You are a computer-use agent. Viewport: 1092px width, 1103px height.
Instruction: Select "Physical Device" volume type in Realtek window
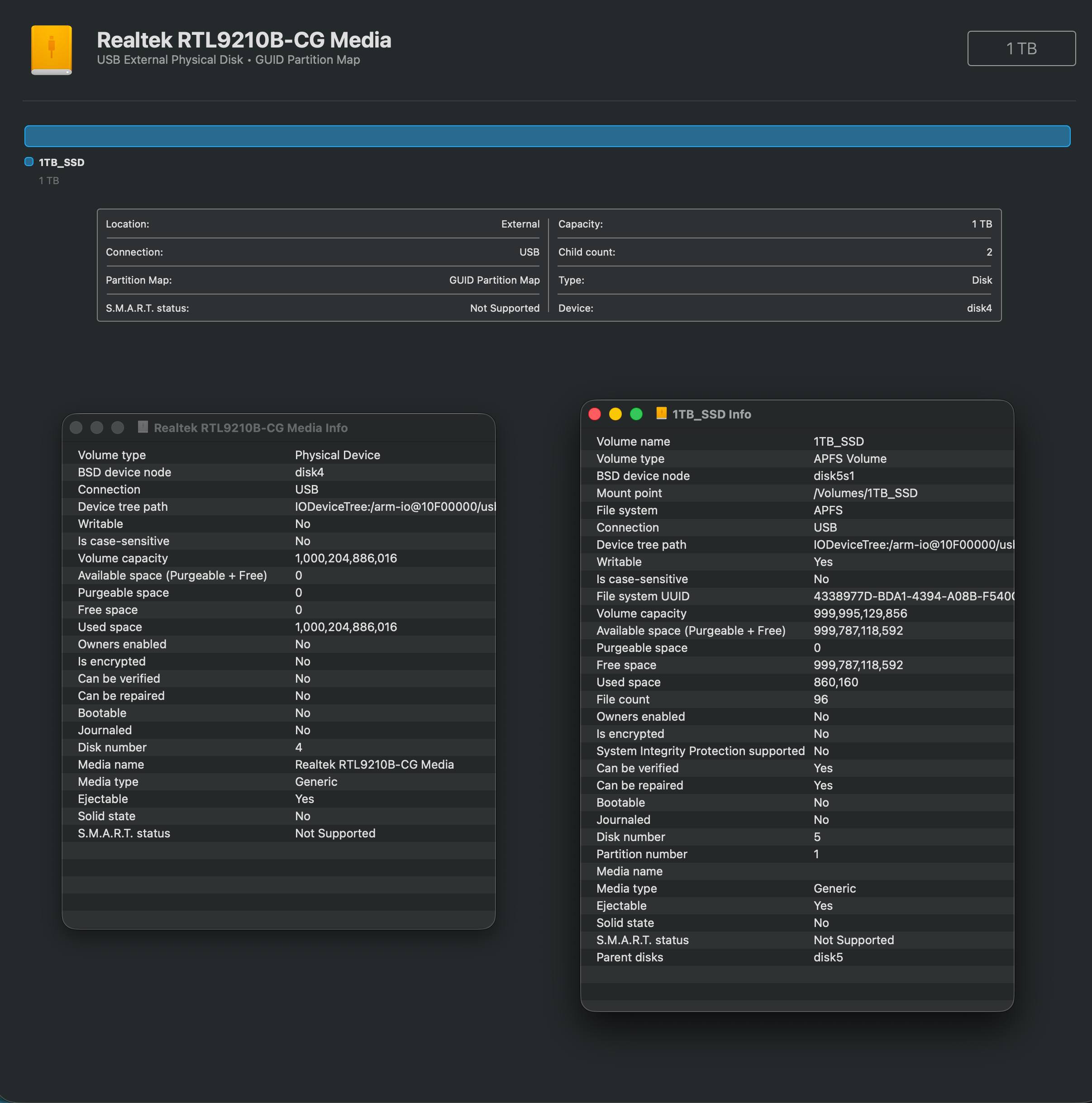pyautogui.click(x=338, y=455)
